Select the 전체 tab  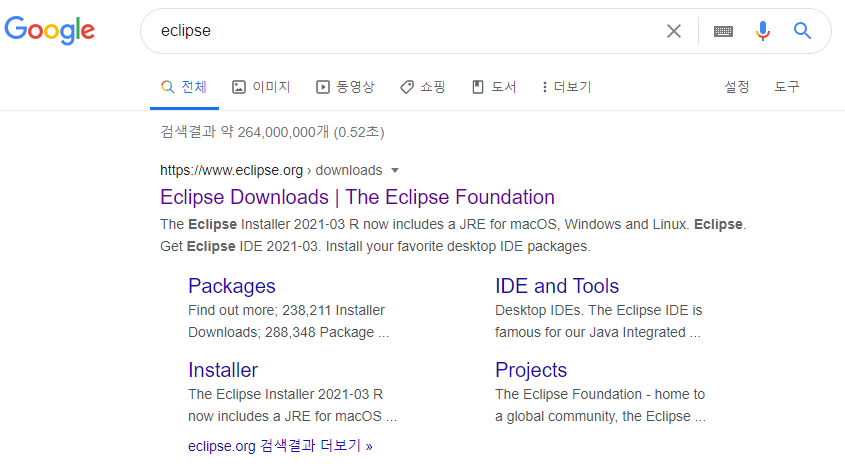tap(184, 87)
